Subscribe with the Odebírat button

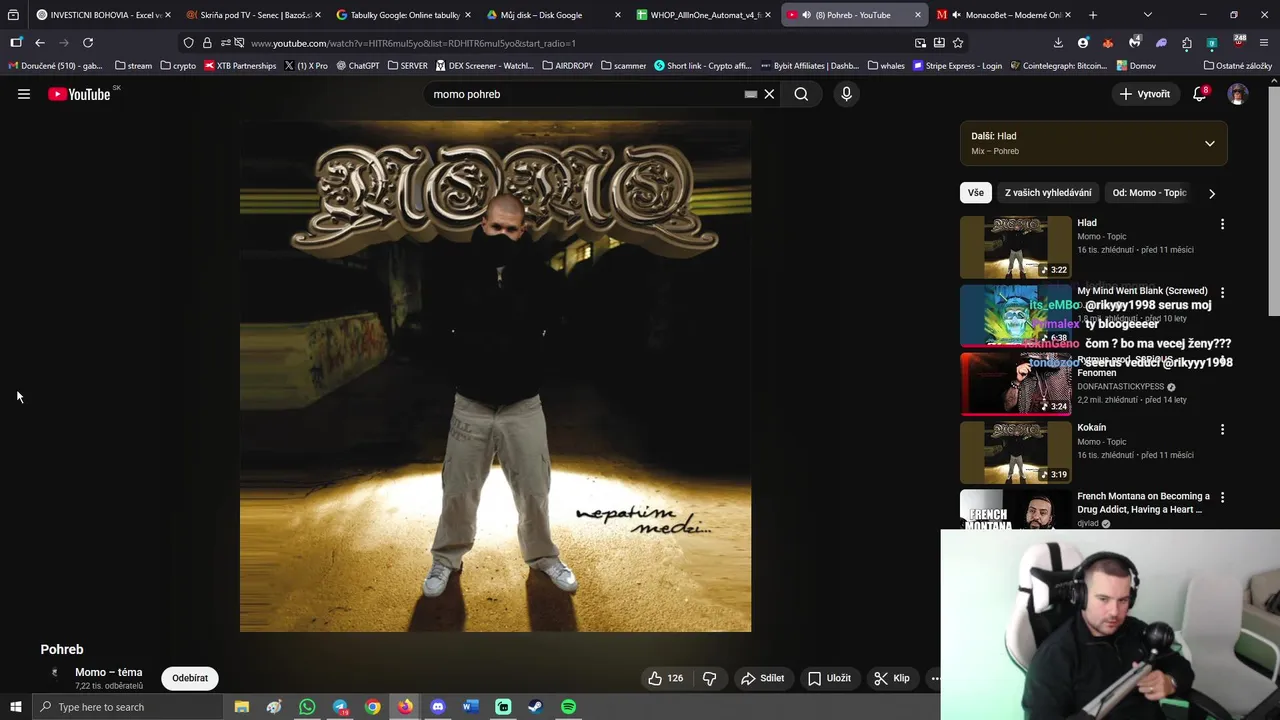click(190, 678)
